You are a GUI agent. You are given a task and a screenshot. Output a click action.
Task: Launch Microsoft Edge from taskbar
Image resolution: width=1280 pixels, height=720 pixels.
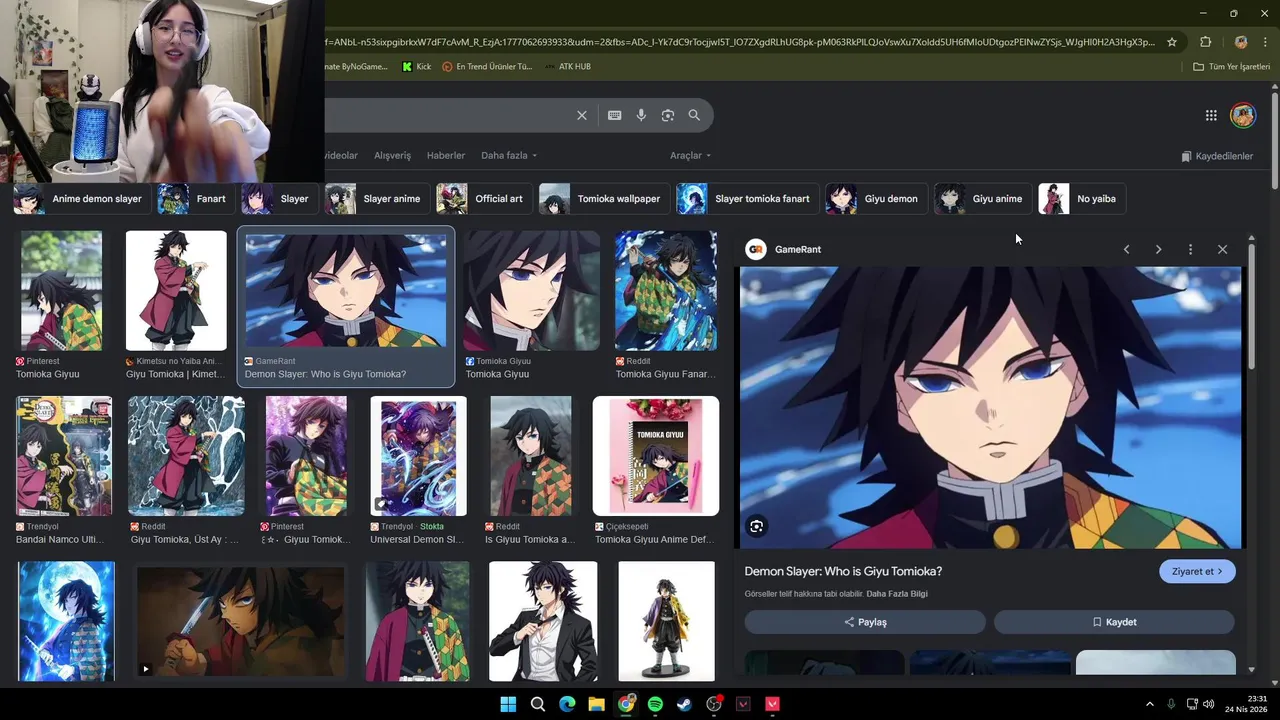click(567, 704)
